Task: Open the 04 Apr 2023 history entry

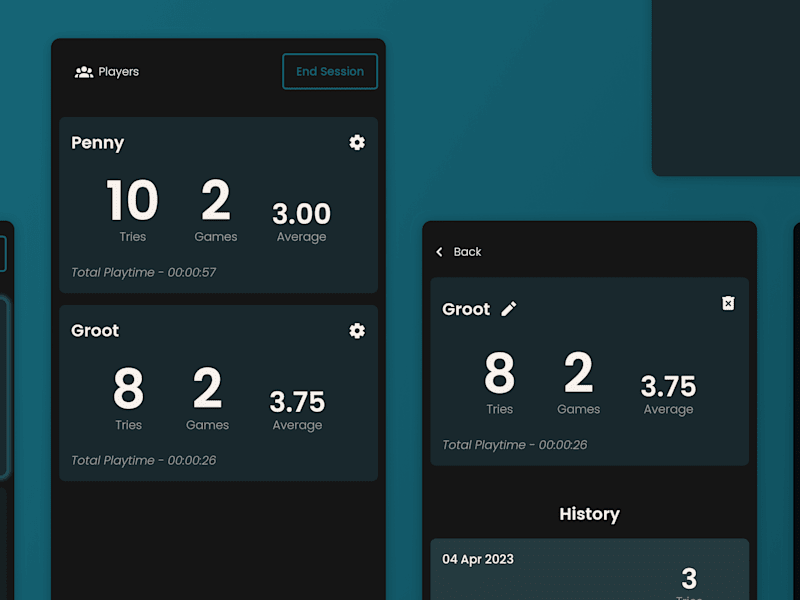Action: (x=589, y=569)
